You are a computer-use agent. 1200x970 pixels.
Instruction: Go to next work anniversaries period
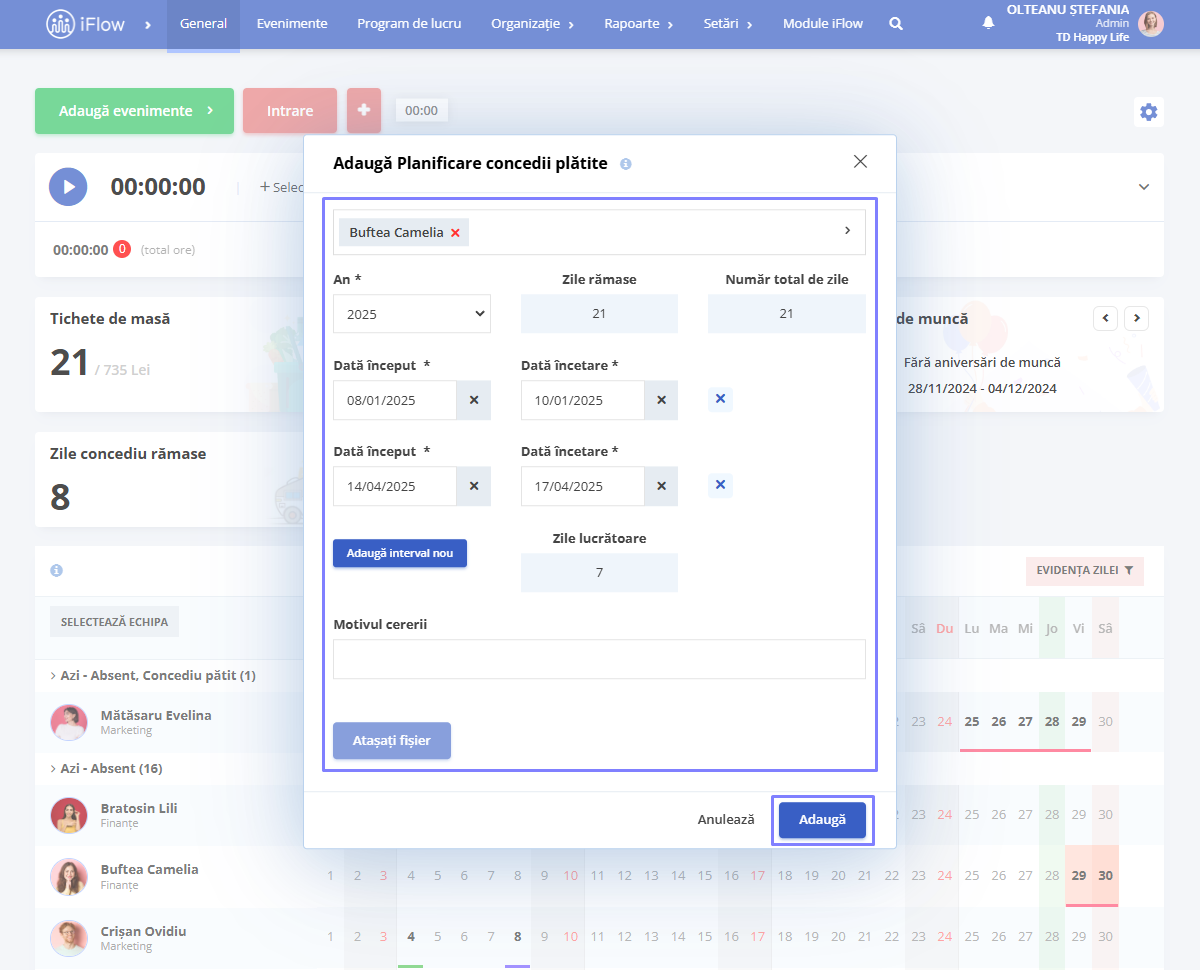1136,319
